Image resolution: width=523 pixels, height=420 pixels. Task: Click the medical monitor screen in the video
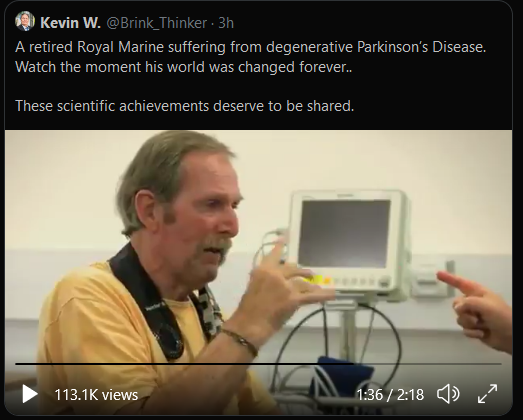pos(344,232)
